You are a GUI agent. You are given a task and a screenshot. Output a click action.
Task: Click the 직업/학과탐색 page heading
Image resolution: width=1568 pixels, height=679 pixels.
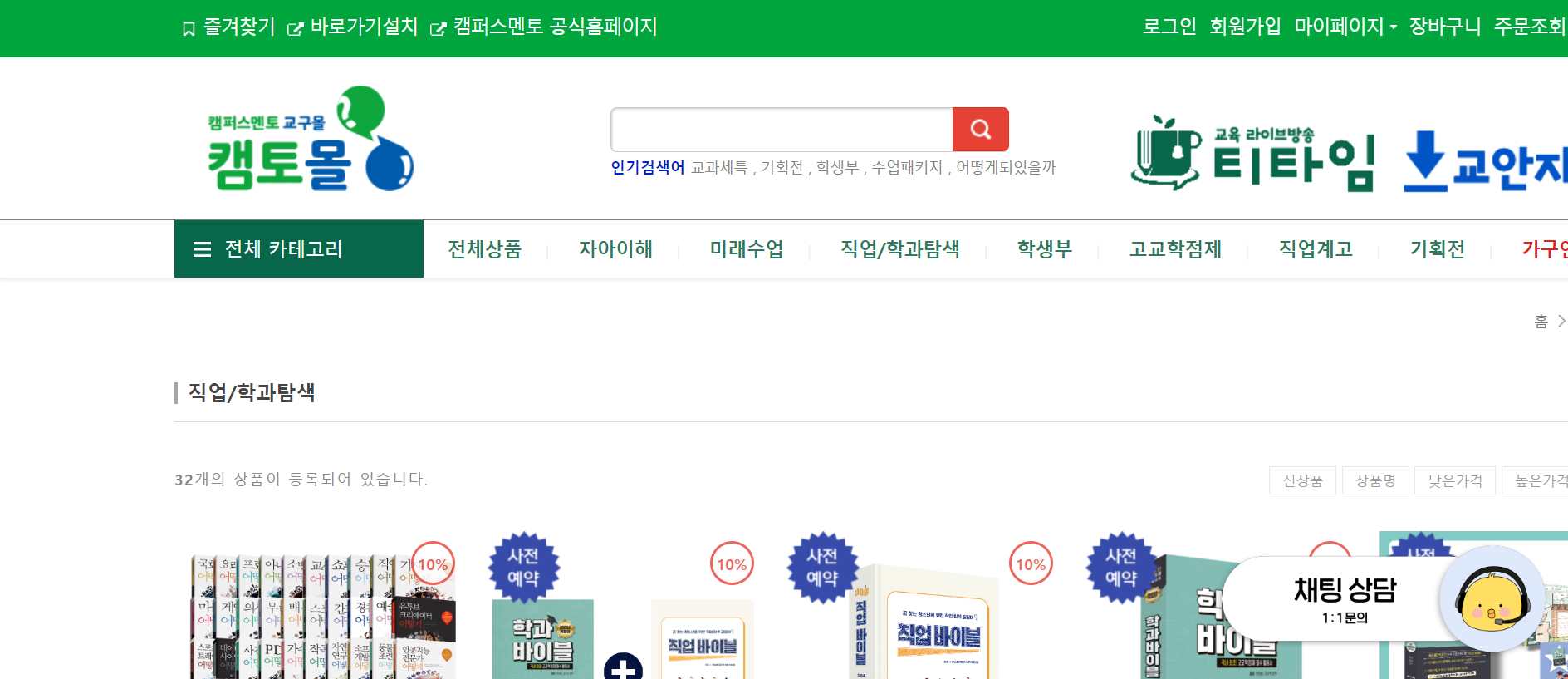[252, 392]
